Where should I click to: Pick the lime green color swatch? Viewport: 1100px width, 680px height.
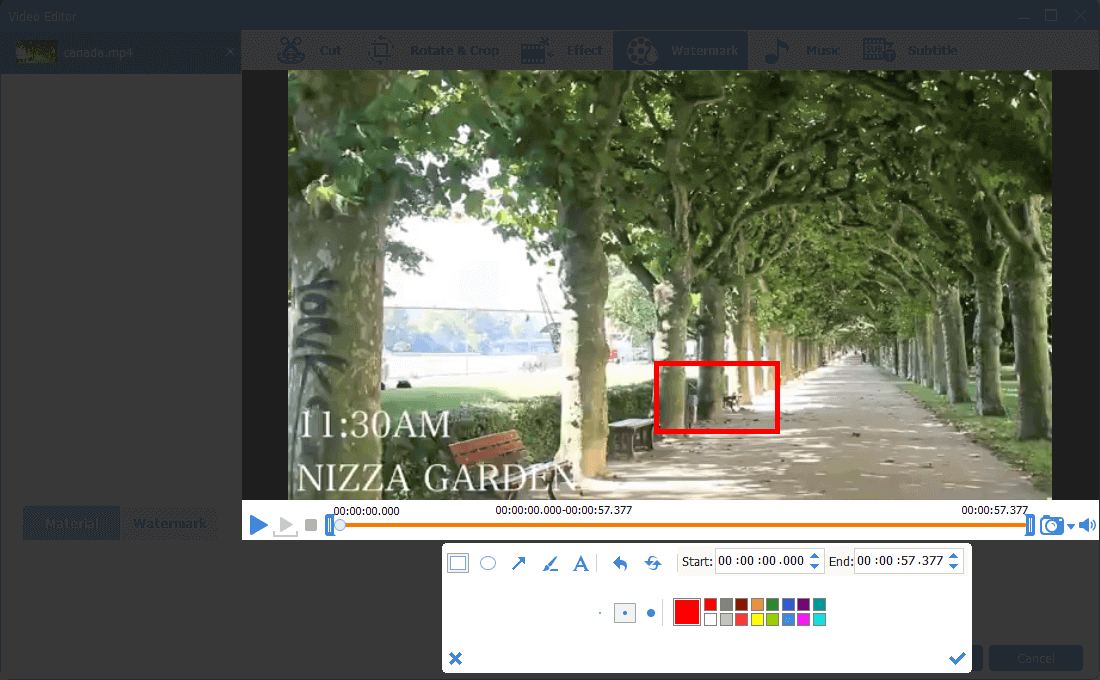pos(772,620)
